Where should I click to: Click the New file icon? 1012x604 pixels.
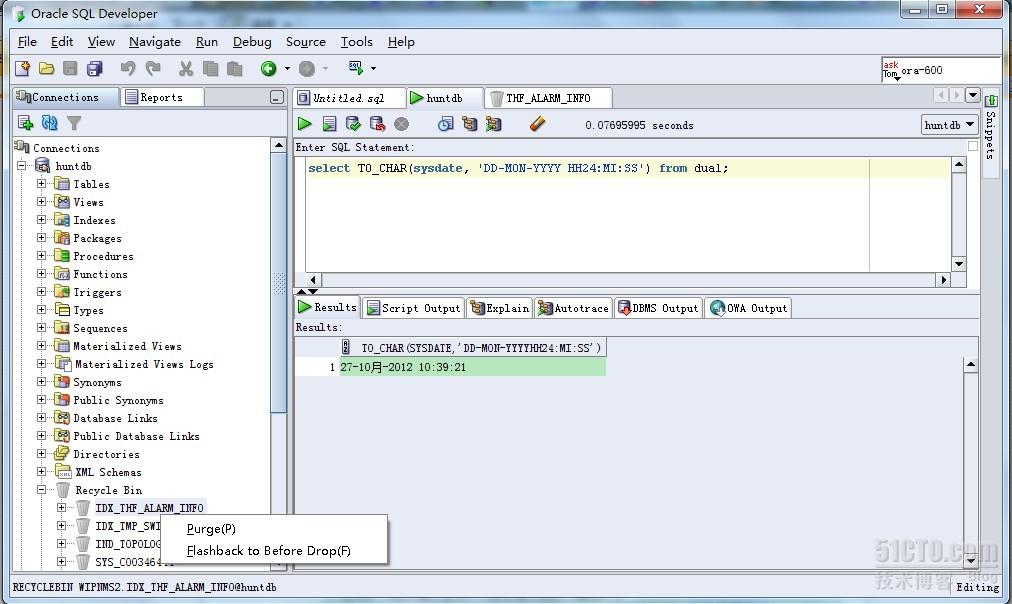point(23,68)
